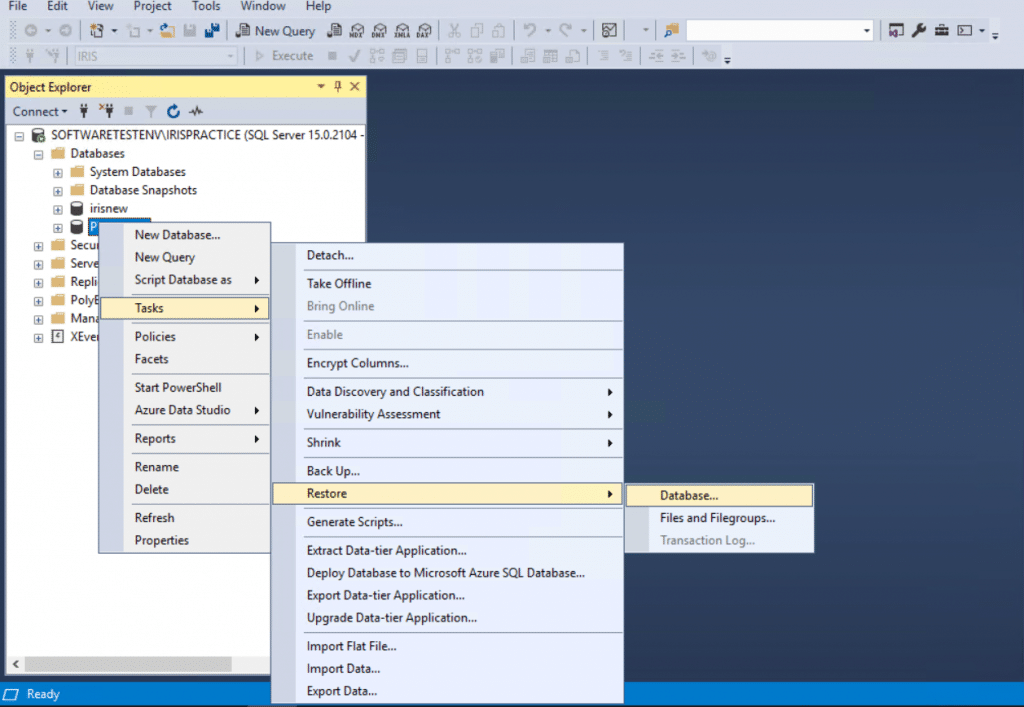Click the Solution Explorer window icon
Screen dimensions: 1024x707
click(x=896, y=31)
